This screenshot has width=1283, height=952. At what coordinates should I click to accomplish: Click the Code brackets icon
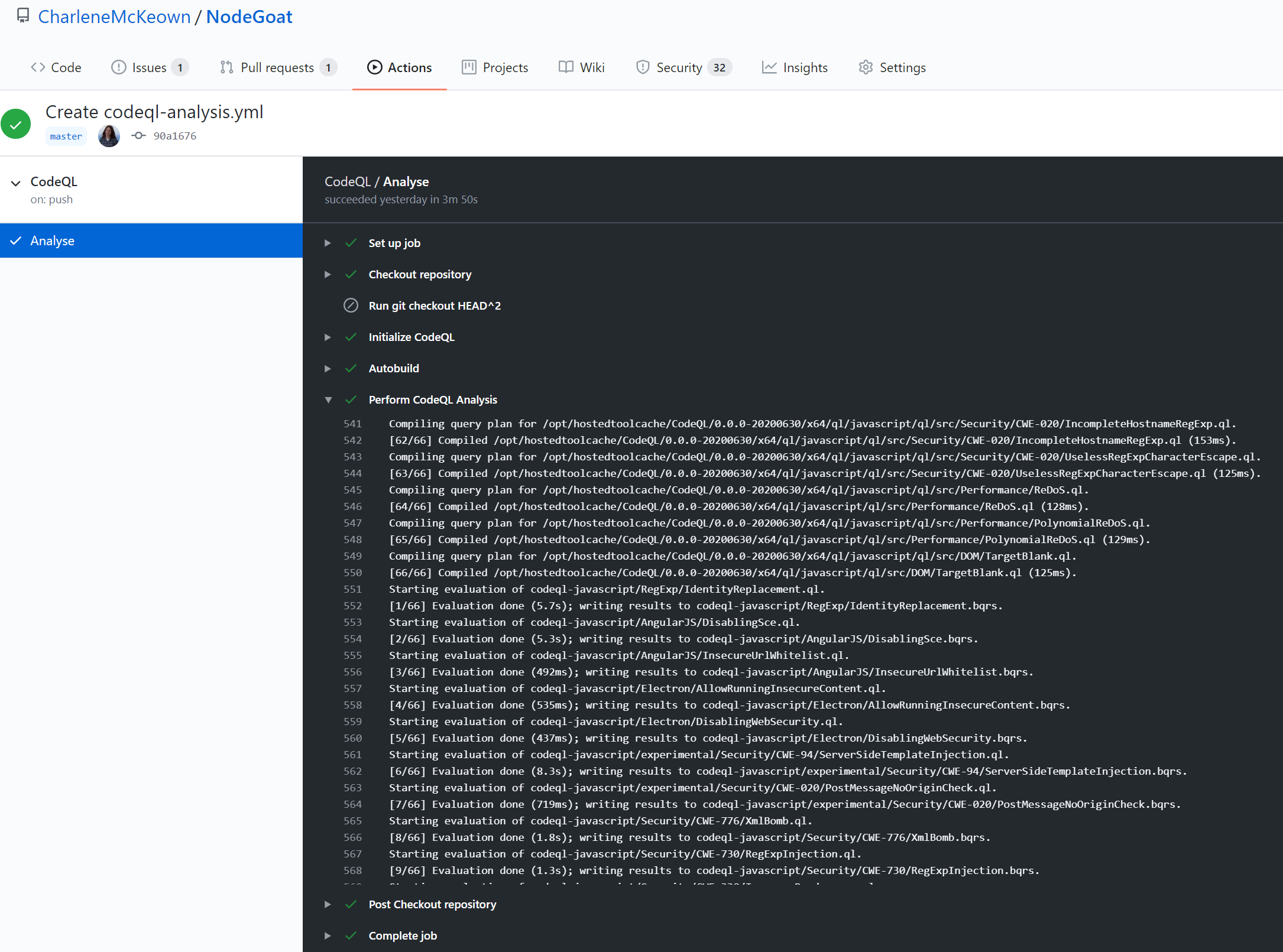(38, 67)
